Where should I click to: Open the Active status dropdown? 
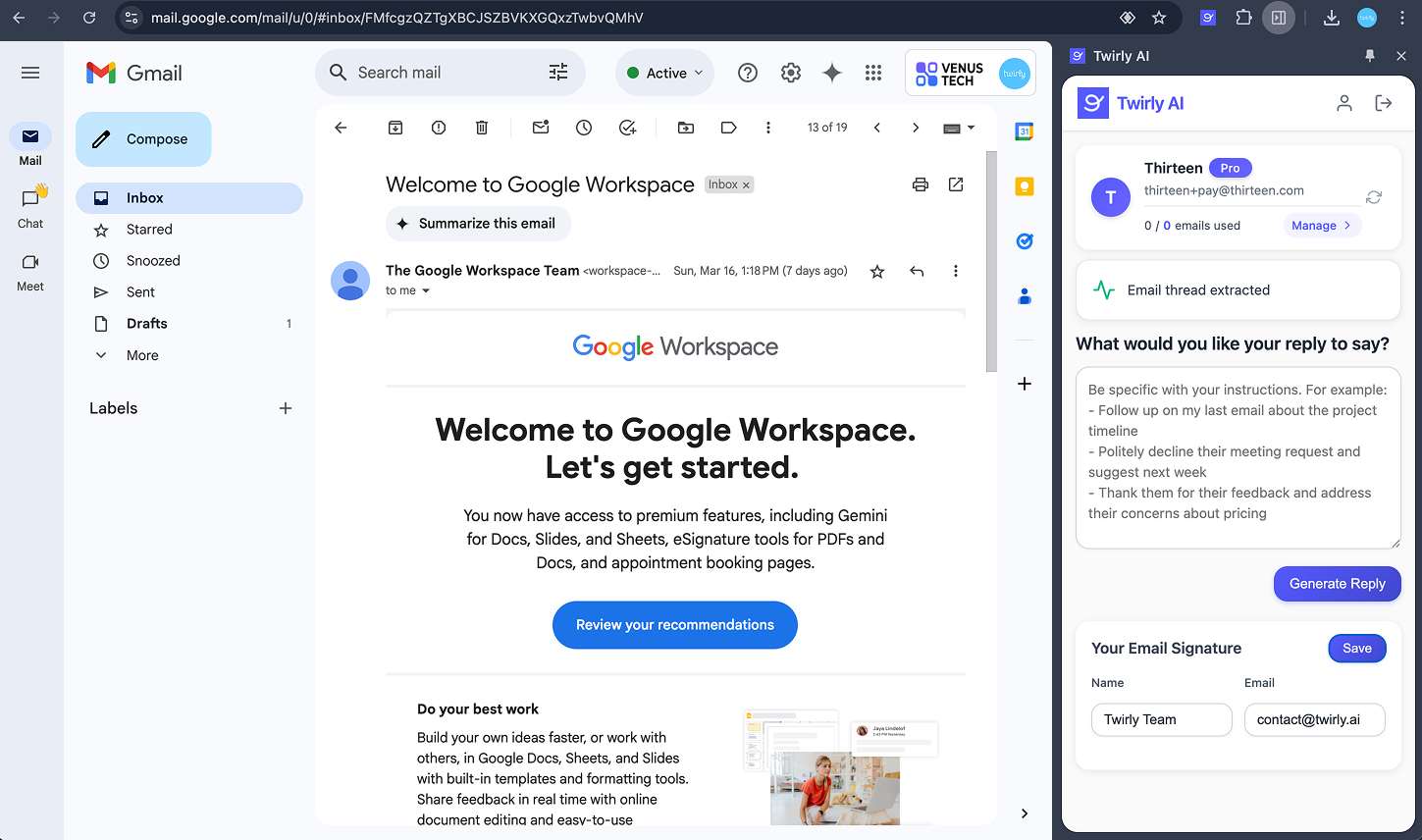click(665, 73)
